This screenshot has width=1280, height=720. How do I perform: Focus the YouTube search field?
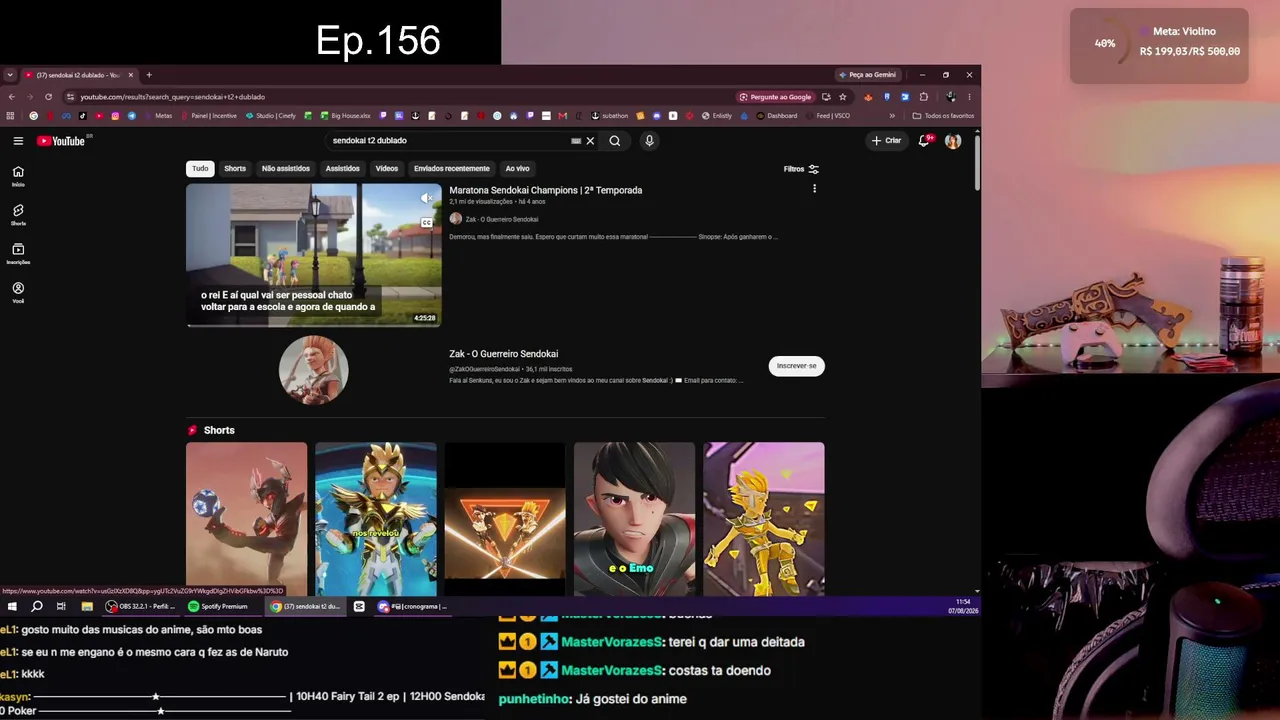coord(450,141)
